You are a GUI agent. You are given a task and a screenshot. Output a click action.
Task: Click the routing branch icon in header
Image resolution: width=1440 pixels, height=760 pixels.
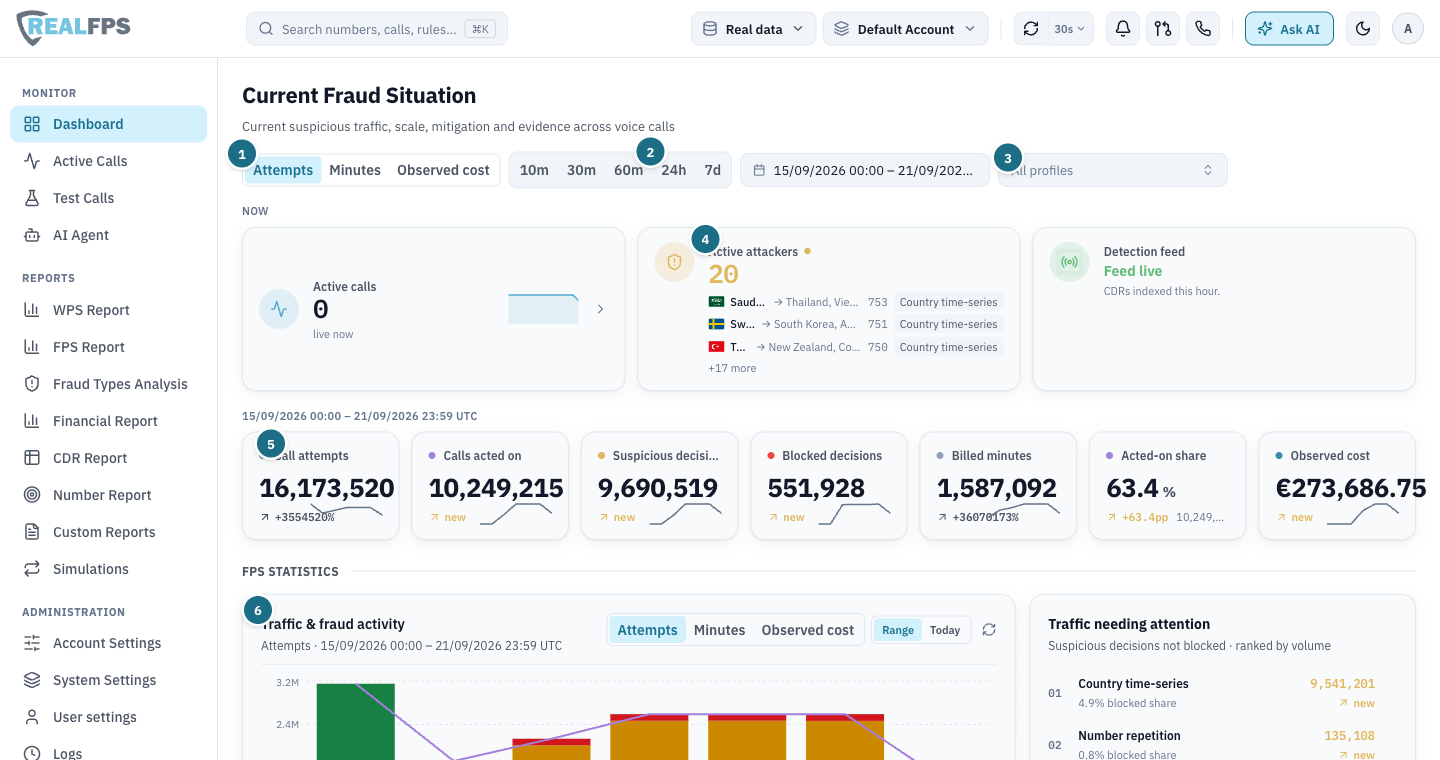click(1163, 29)
